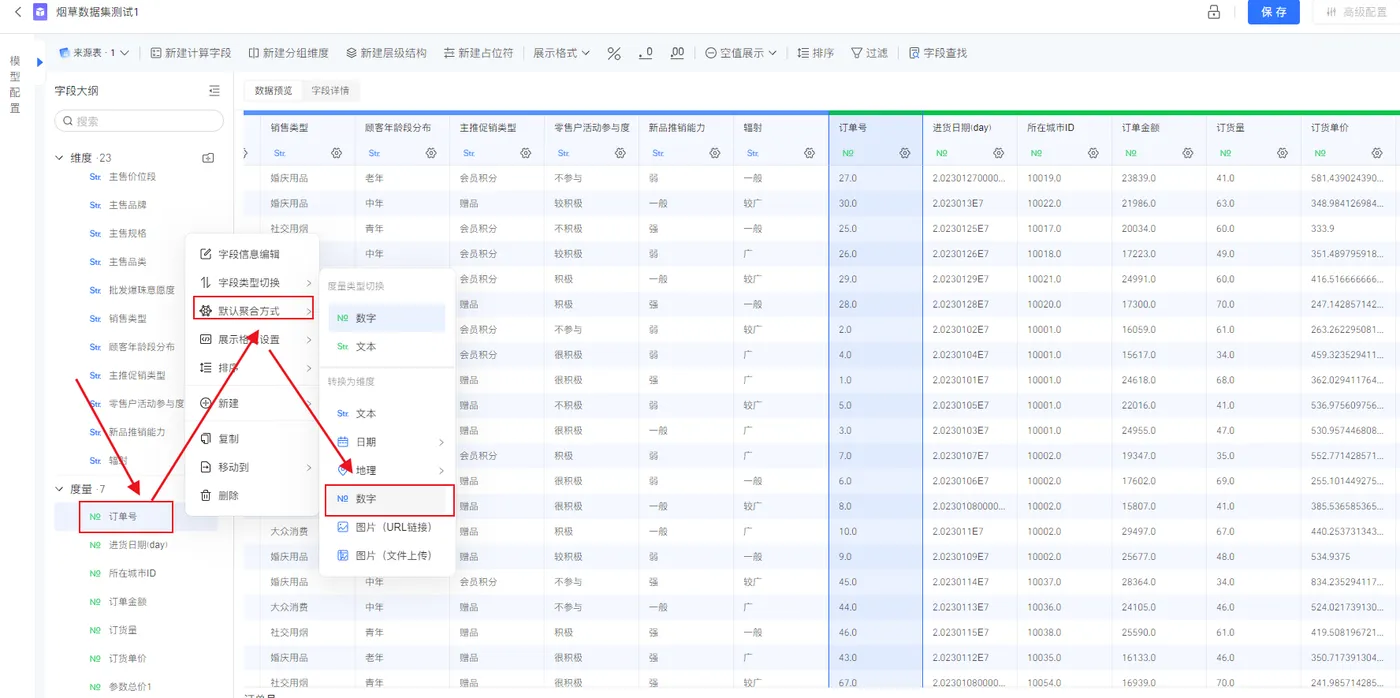The width and height of the screenshot is (1400, 698).
Task: Open 新建 in the context menu
Action: [x=252, y=403]
